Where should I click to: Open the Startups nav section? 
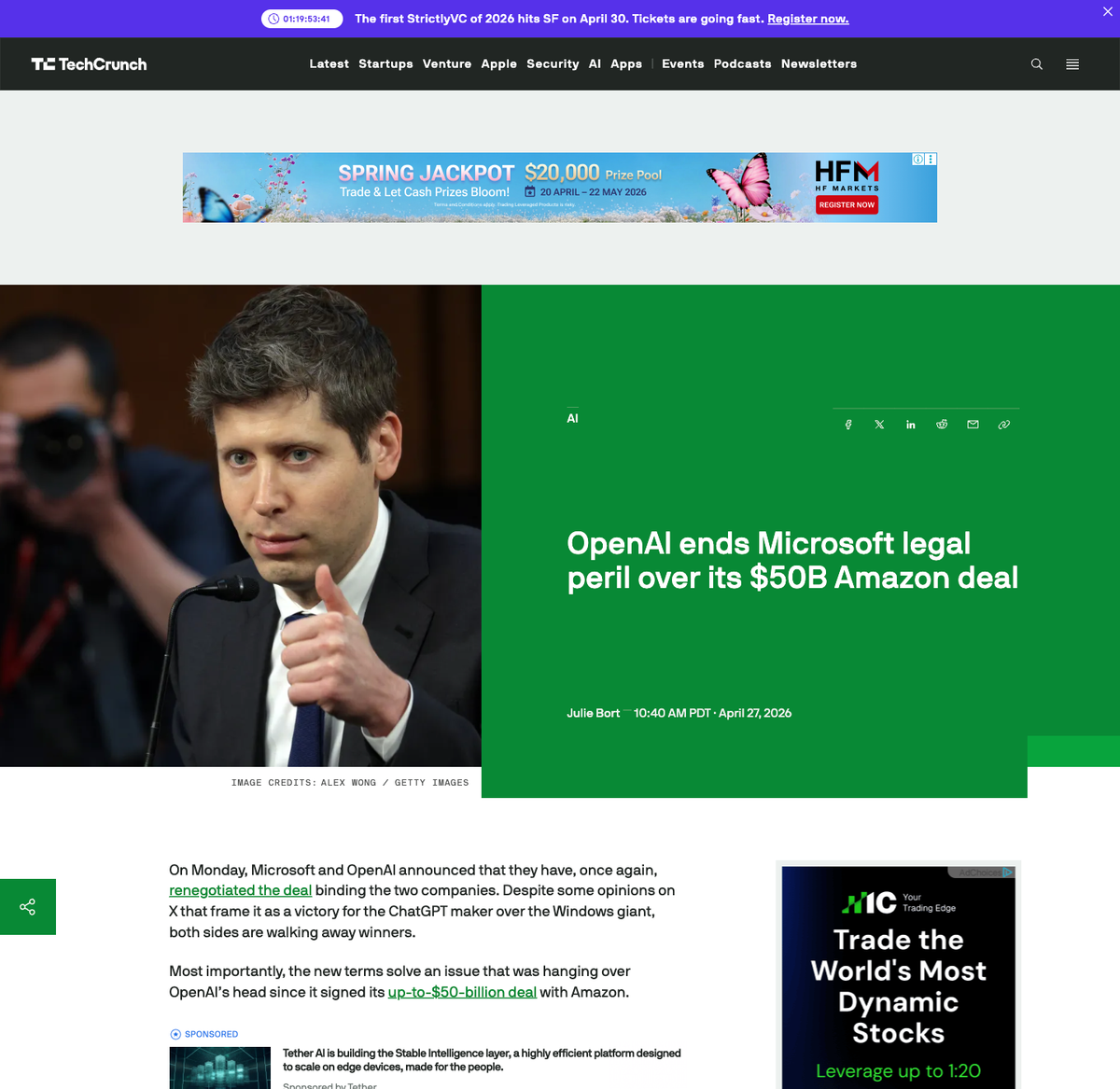pos(385,64)
